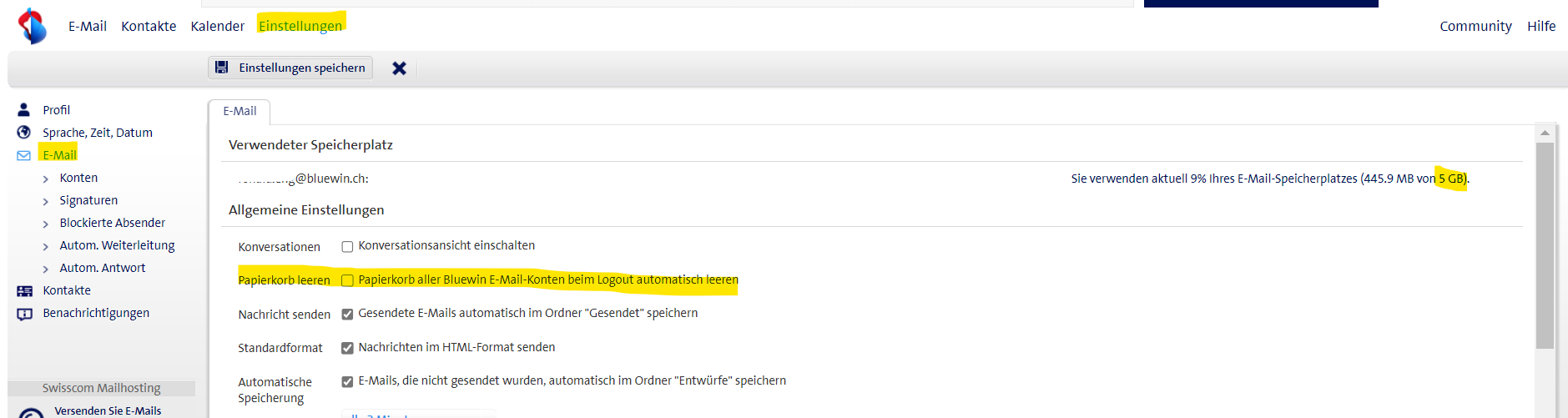Uncheck Nachrichten im HTML-Format senden
The width and height of the screenshot is (1568, 418).
pos(347,348)
